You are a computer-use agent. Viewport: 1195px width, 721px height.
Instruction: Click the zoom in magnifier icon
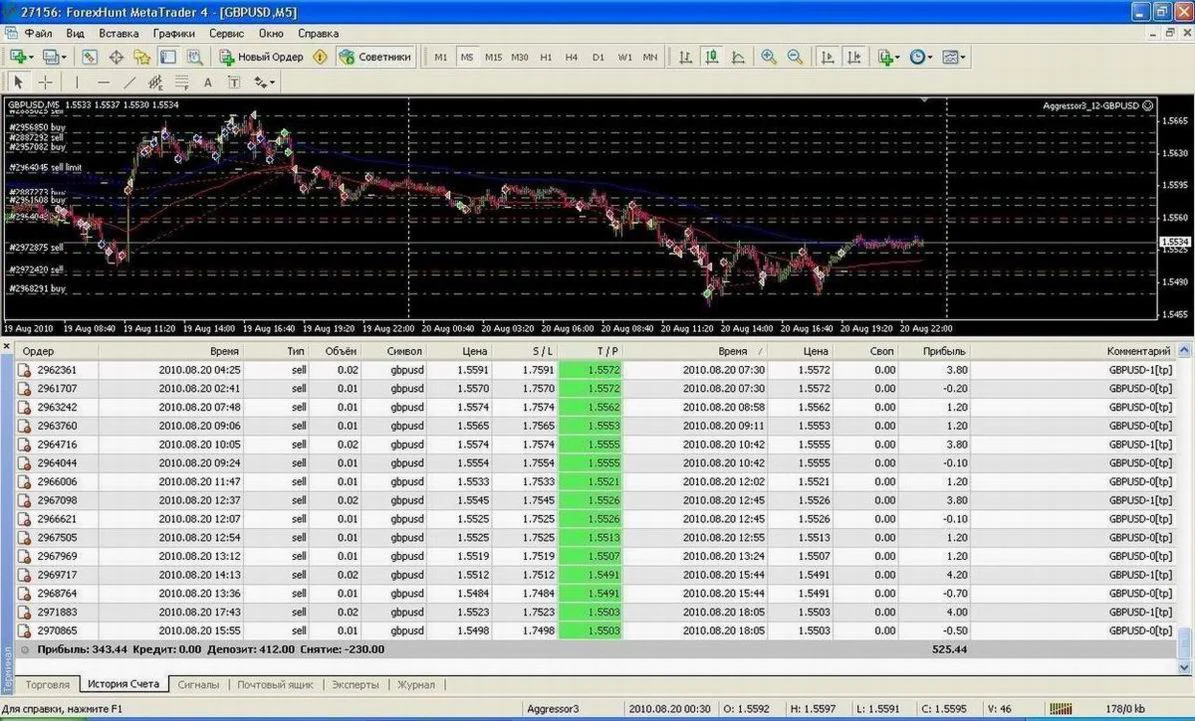tap(768, 57)
